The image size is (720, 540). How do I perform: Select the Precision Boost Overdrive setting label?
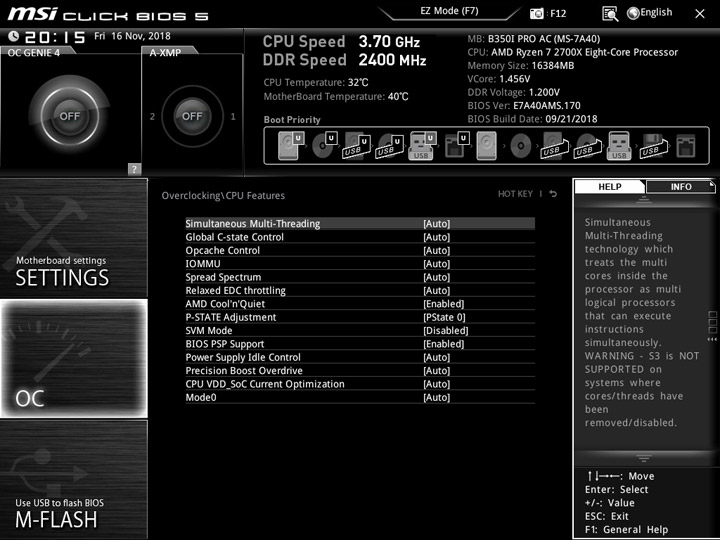pyautogui.click(x=244, y=370)
